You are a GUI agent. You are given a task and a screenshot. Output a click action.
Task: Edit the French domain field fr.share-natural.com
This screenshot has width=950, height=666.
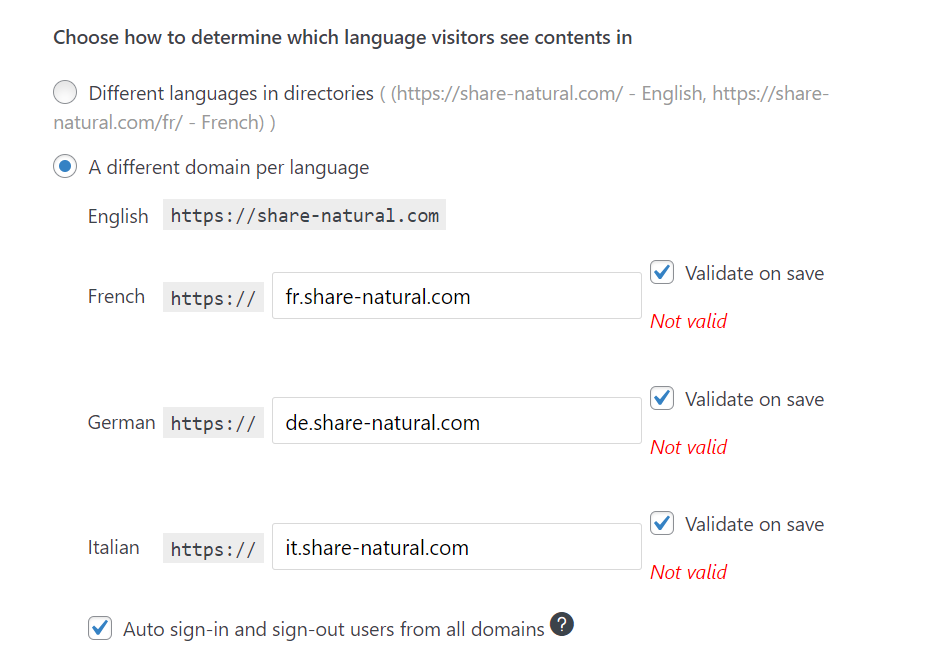coord(457,296)
